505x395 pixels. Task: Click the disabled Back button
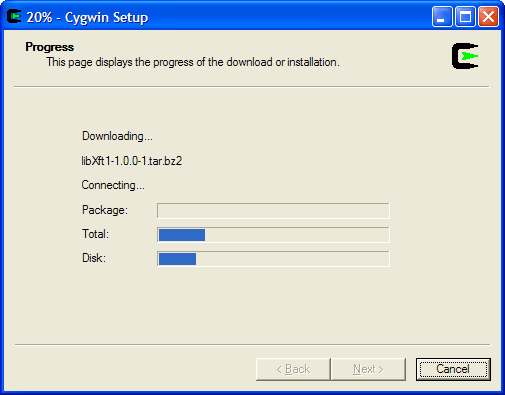[x=293, y=369]
